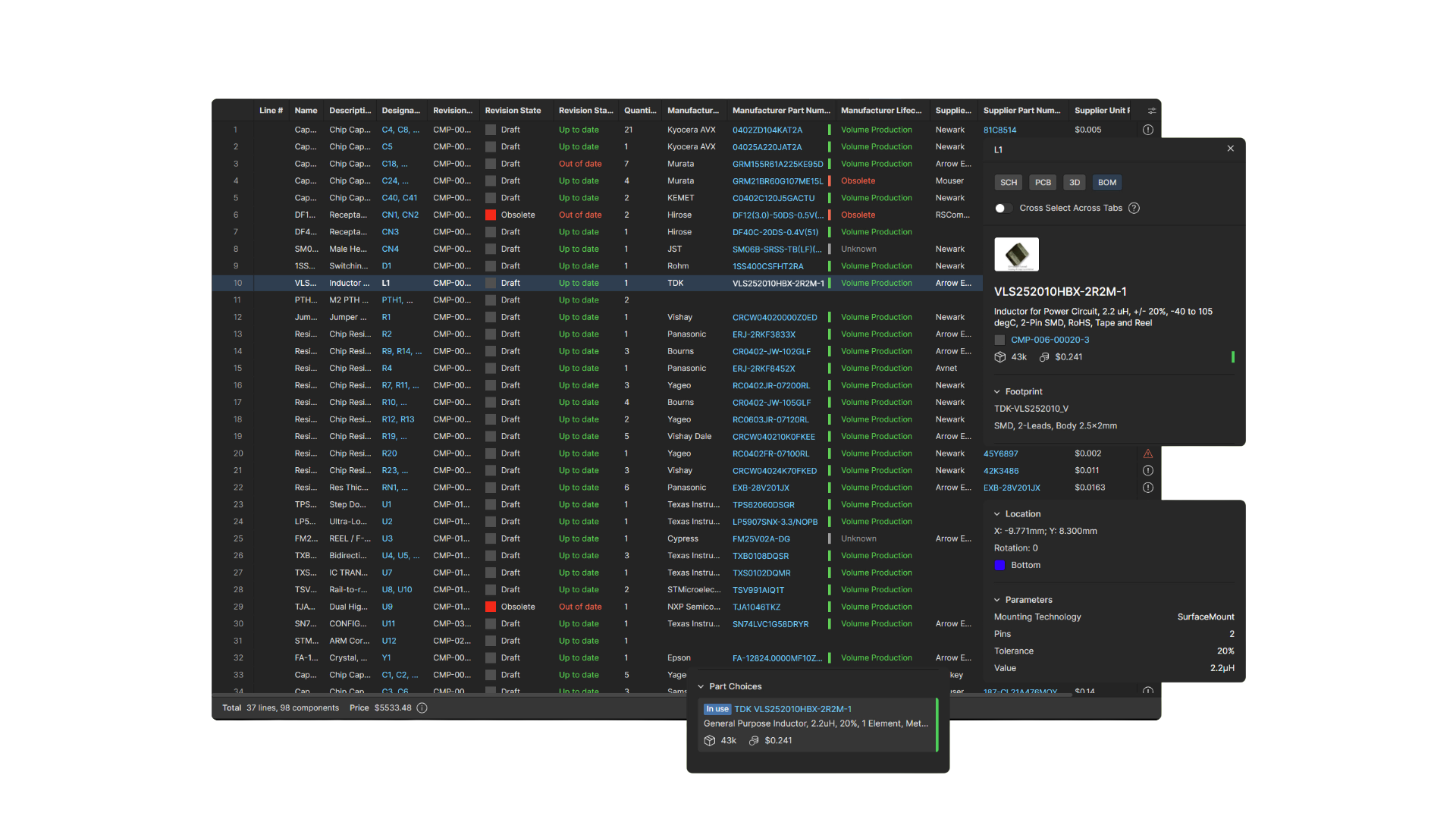Enable Cross Select Across Tabs toggle
Screen dimensions: 1456x819
point(1003,208)
